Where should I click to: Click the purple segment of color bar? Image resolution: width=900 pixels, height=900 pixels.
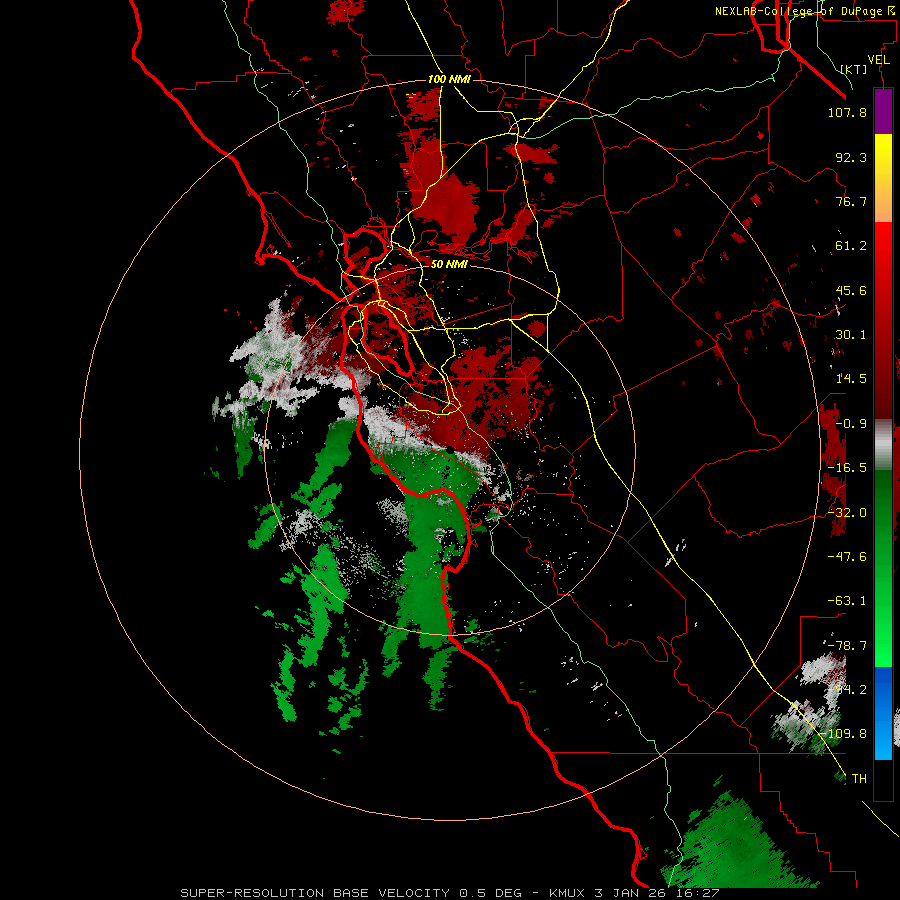click(883, 112)
